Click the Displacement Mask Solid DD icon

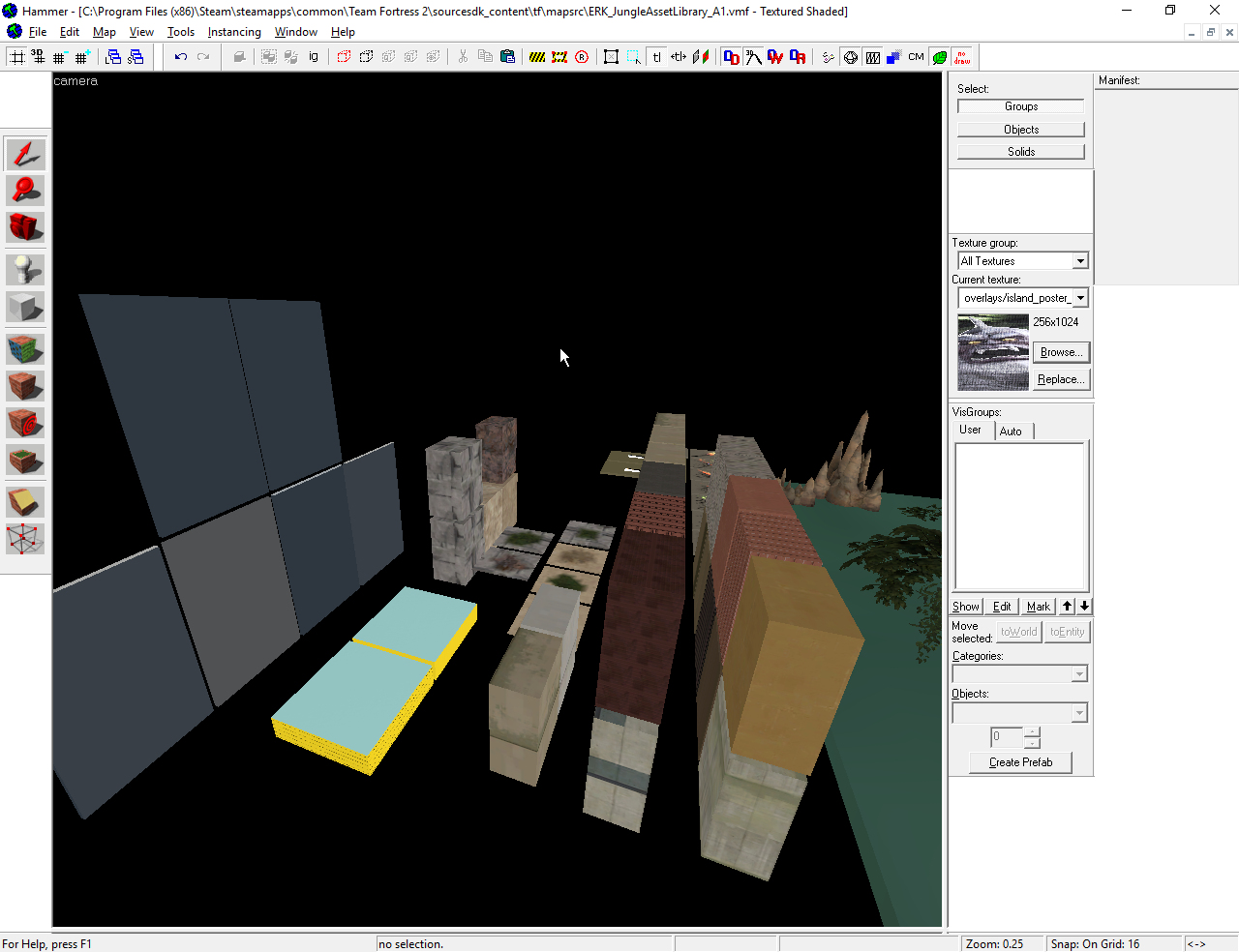pyautogui.click(x=731, y=57)
